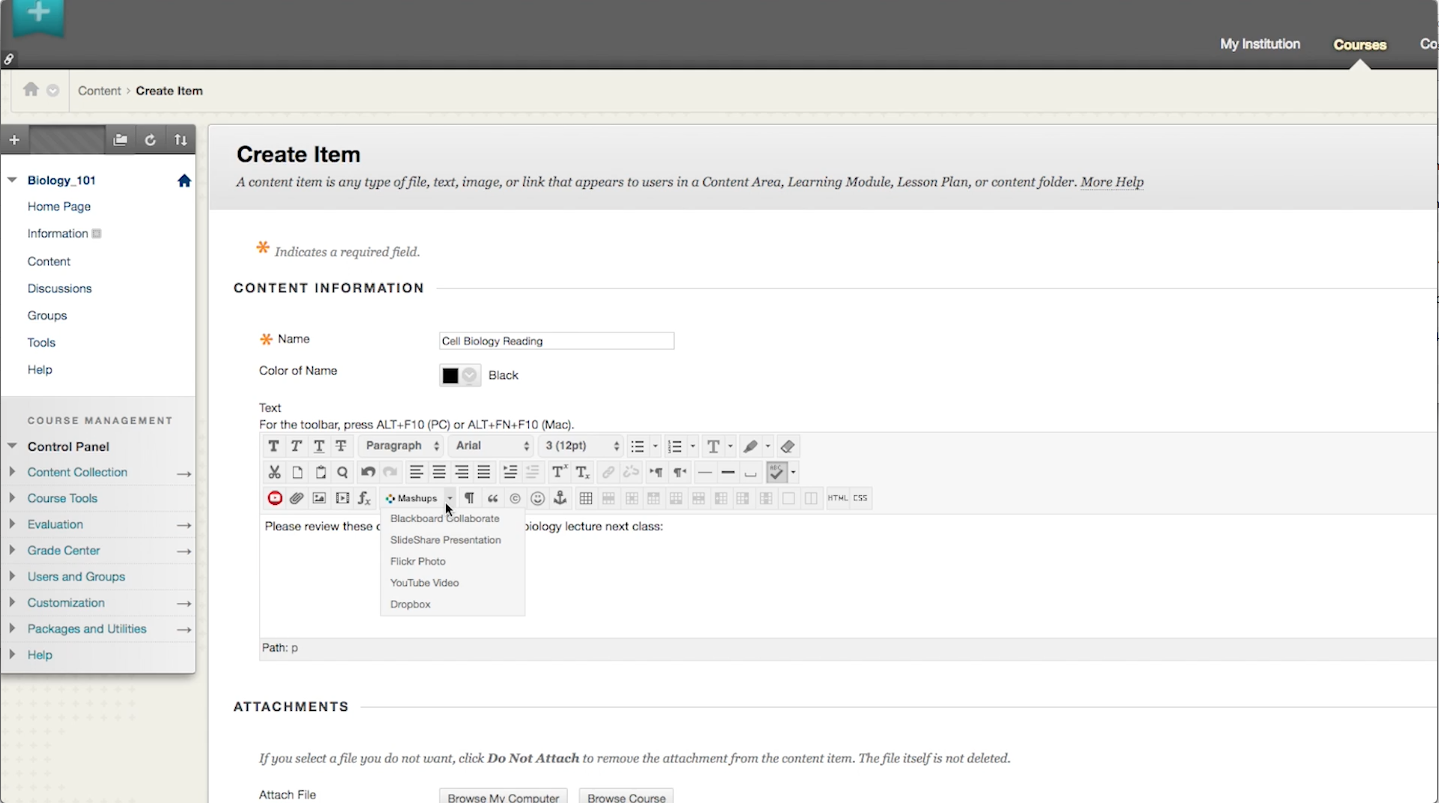Toggle the spell check button
Screen dimensions: 1439x803
(x=777, y=472)
